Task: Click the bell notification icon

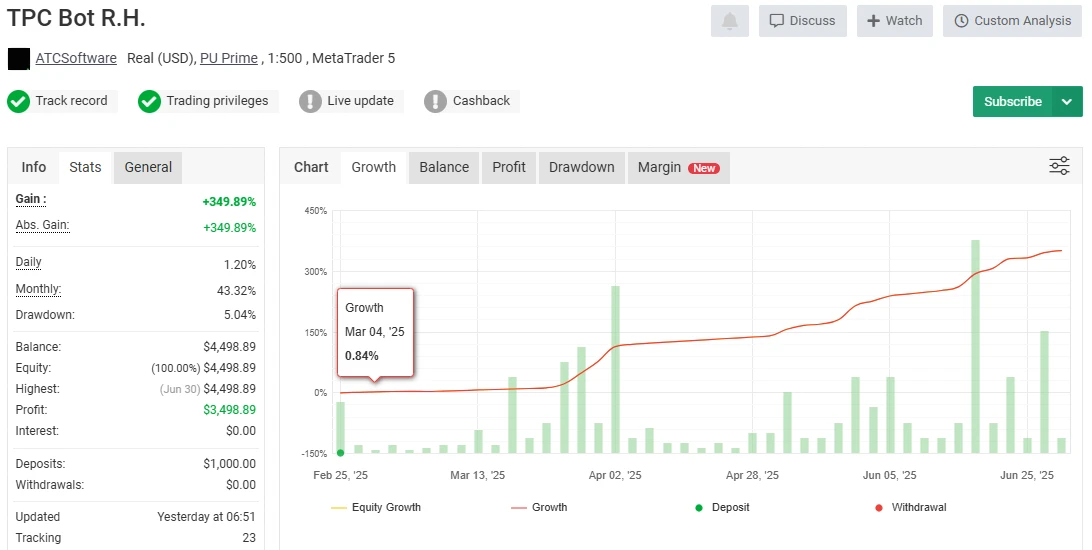Action: point(730,21)
